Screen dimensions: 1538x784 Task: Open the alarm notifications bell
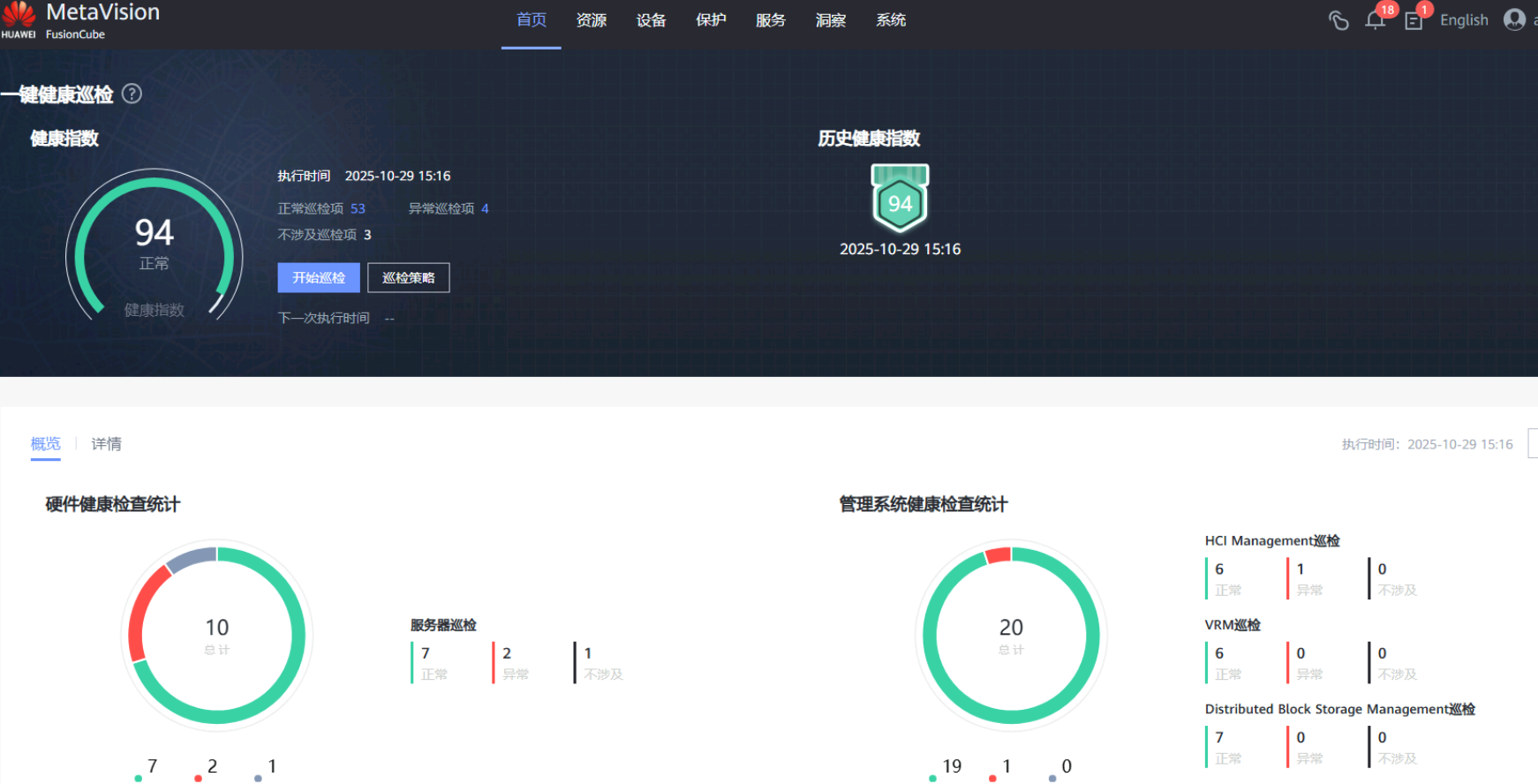[x=1375, y=20]
